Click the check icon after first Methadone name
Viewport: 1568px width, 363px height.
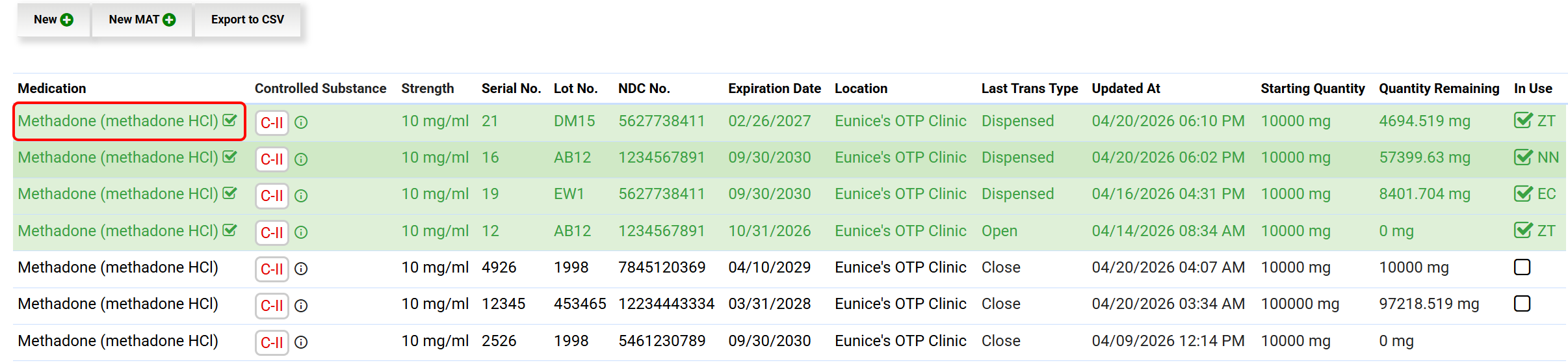[229, 120]
